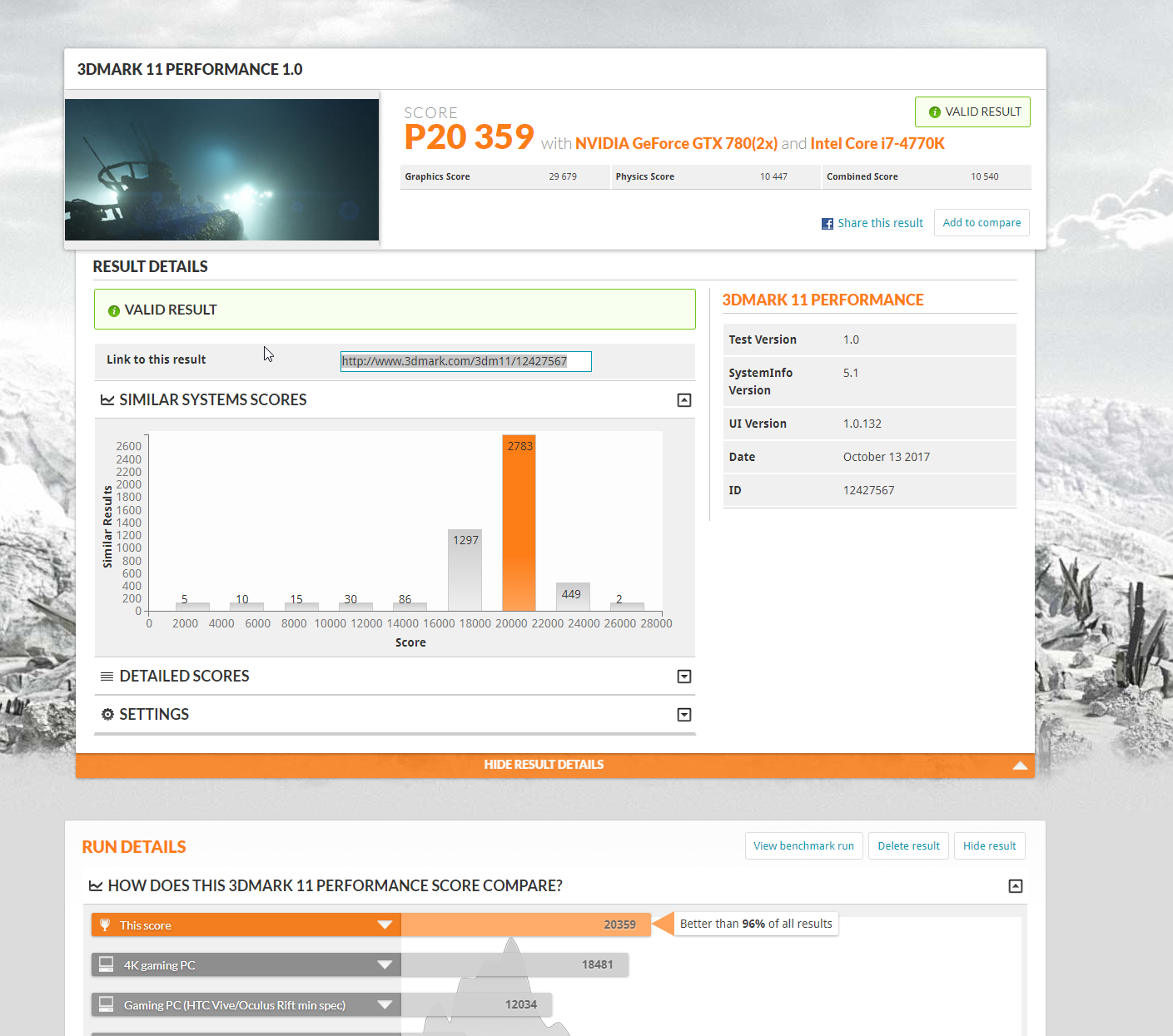The image size is (1173, 1036).
Task: Click the P20 359 score text
Action: point(469,137)
